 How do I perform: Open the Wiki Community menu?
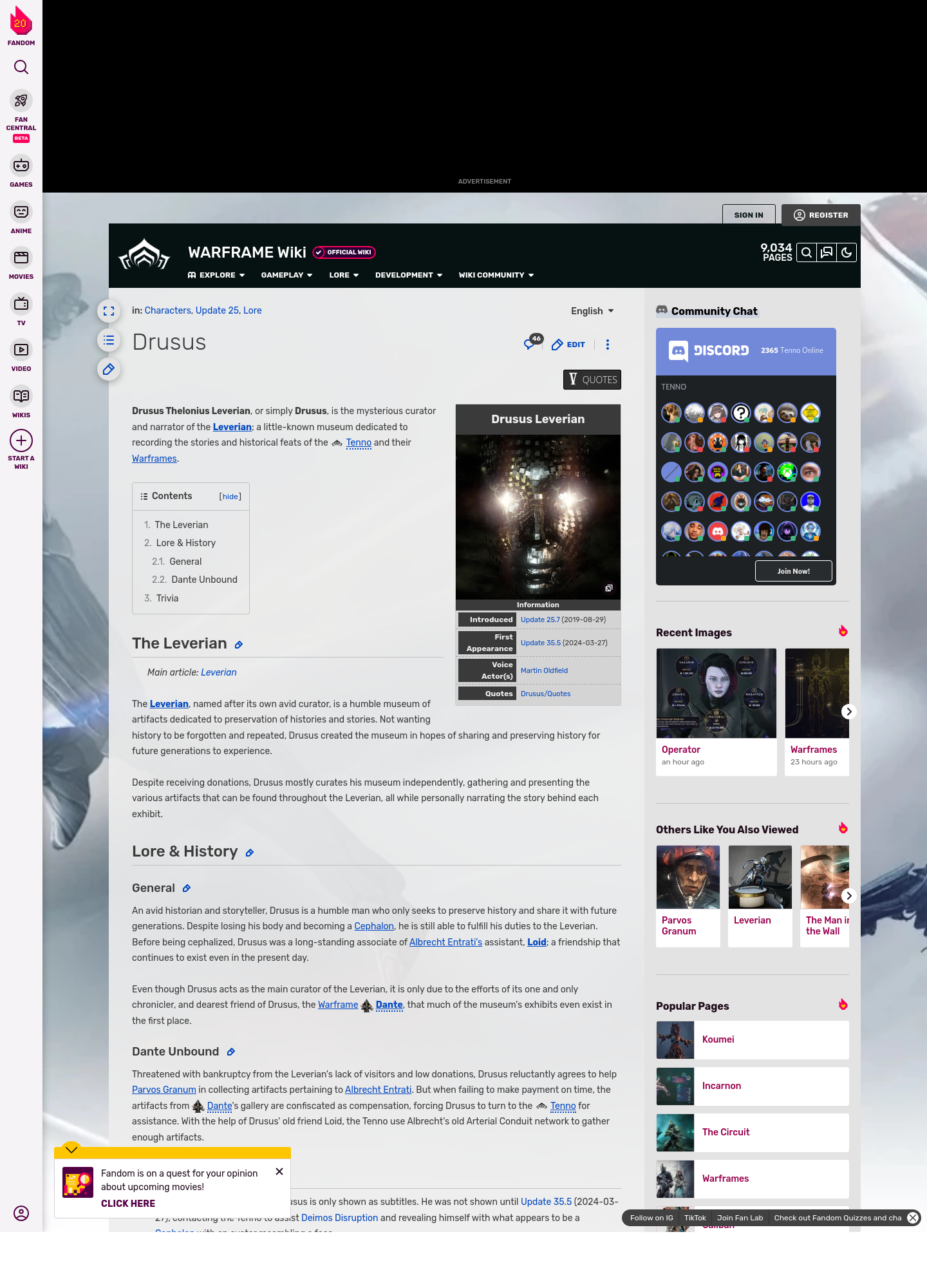point(496,275)
